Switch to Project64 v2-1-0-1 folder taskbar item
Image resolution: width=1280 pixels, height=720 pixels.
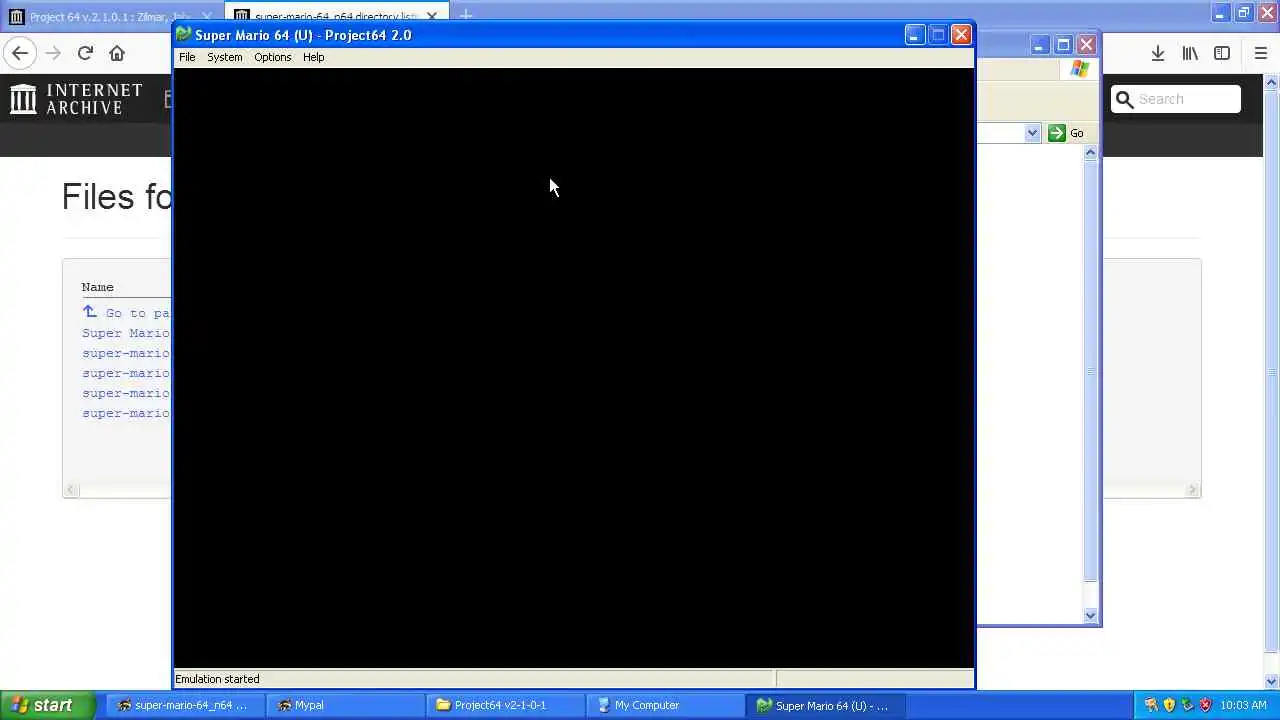coord(505,705)
